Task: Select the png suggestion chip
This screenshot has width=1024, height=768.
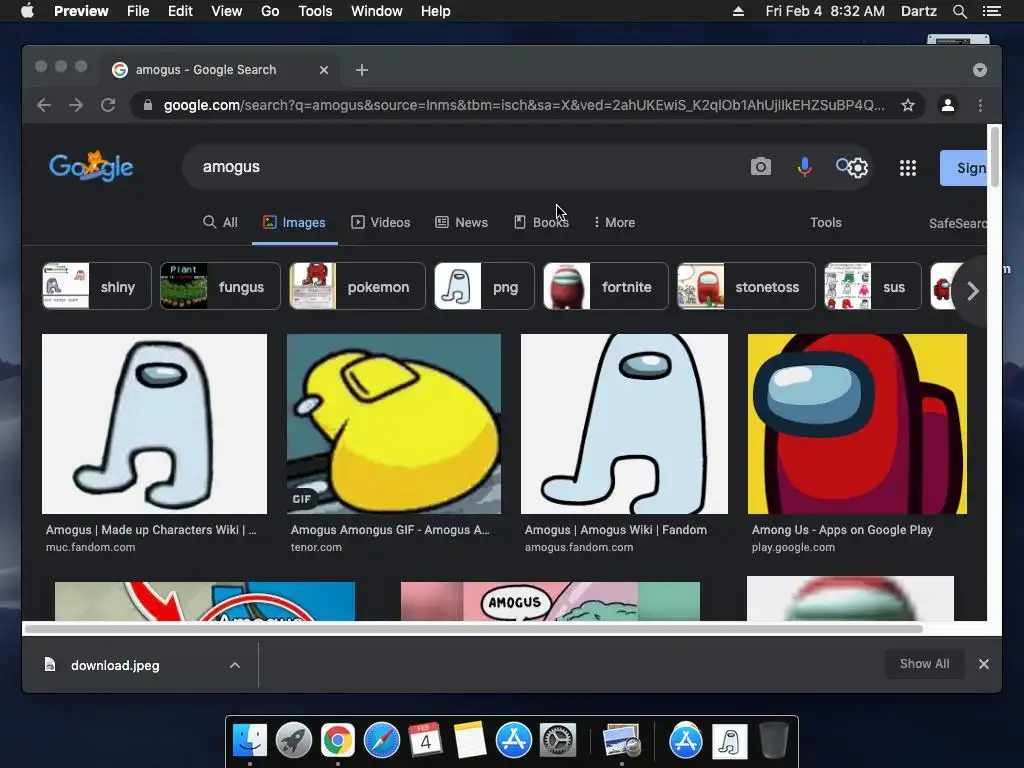Action: point(484,287)
